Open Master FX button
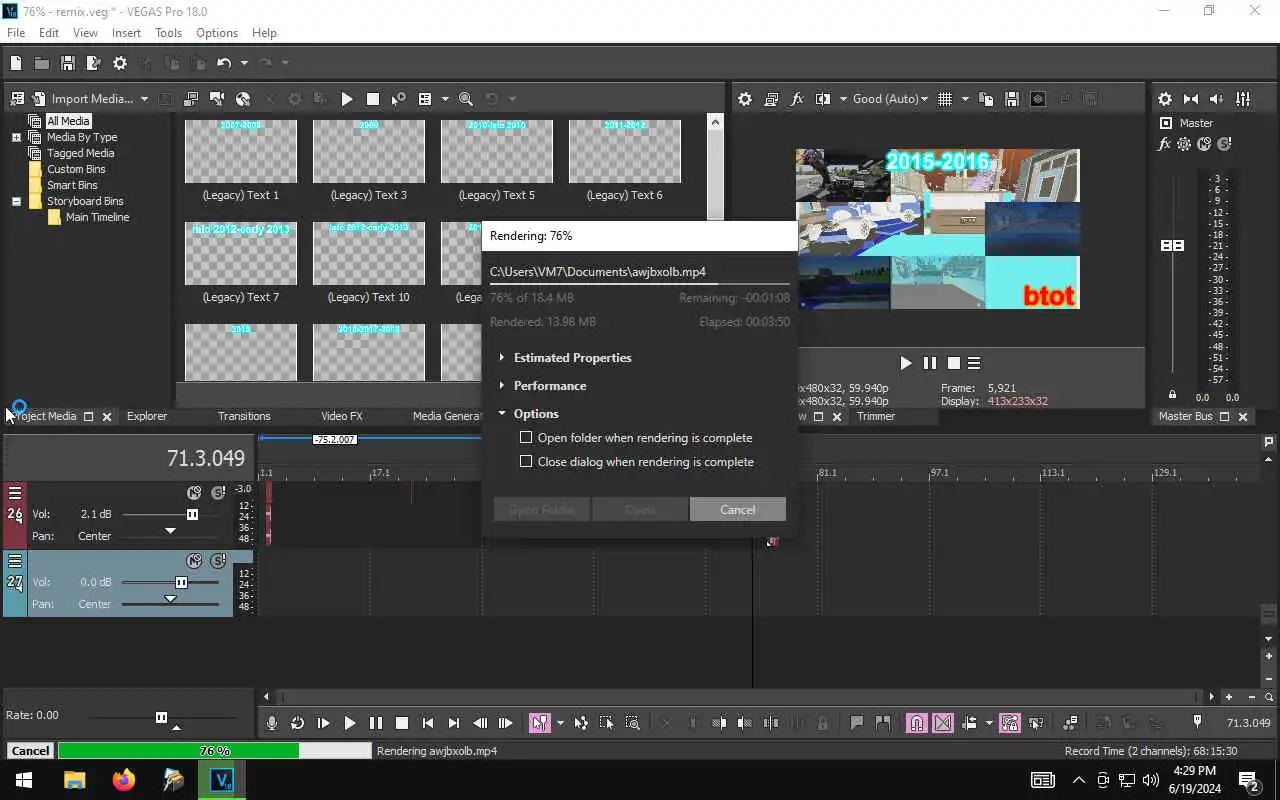The width and height of the screenshot is (1280, 800). (1164, 144)
